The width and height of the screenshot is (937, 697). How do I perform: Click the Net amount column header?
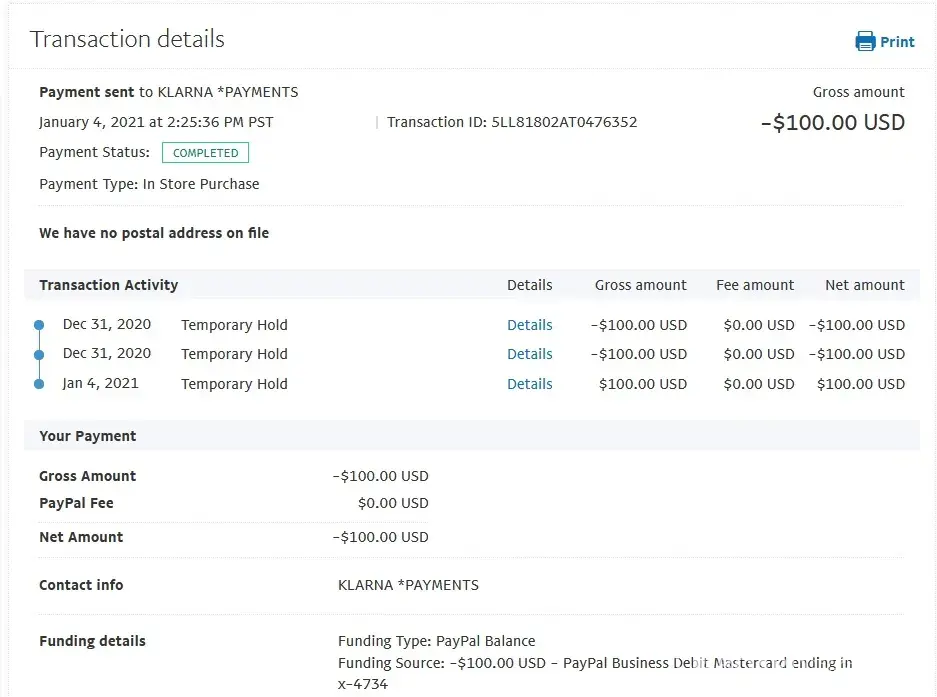(x=864, y=285)
